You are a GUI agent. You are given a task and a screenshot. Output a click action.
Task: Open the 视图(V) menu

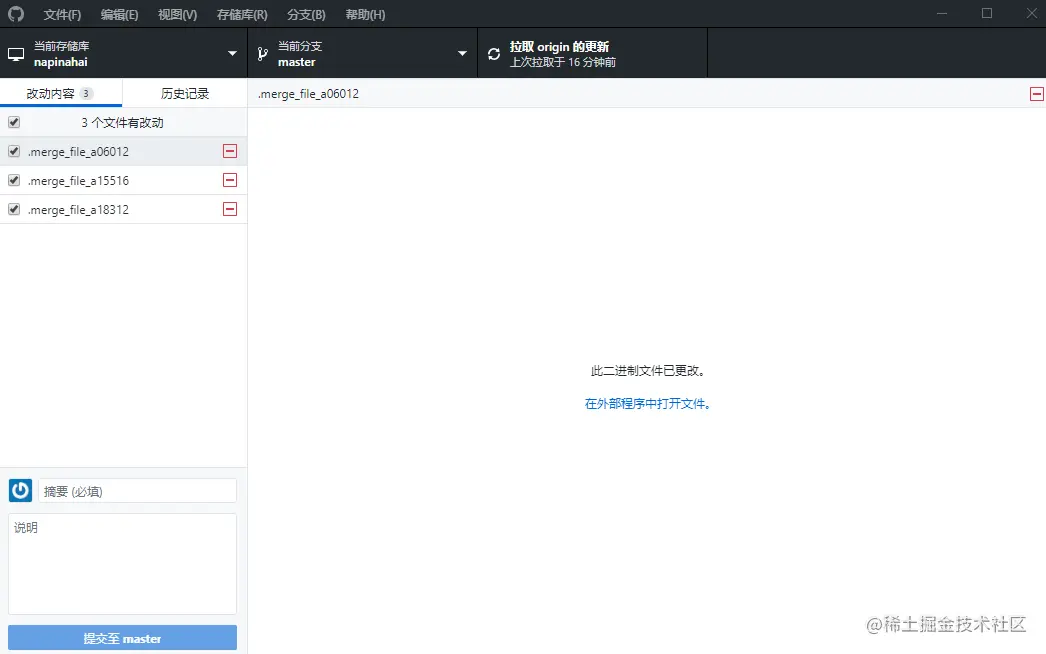(x=177, y=15)
